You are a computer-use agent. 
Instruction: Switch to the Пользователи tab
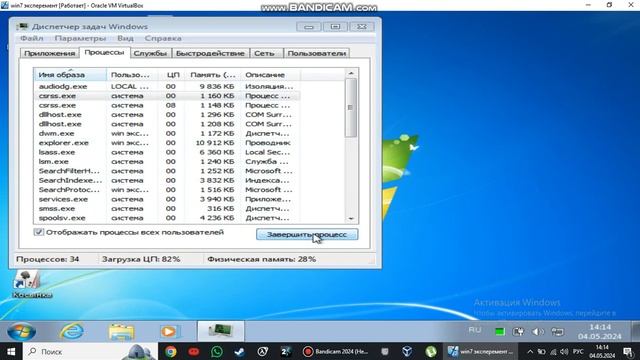pos(317,53)
